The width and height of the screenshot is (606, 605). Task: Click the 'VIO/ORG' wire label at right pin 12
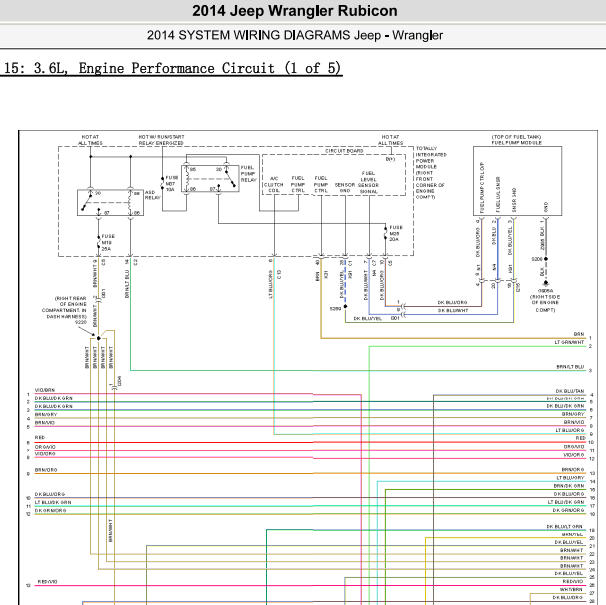pyautogui.click(x=574, y=455)
